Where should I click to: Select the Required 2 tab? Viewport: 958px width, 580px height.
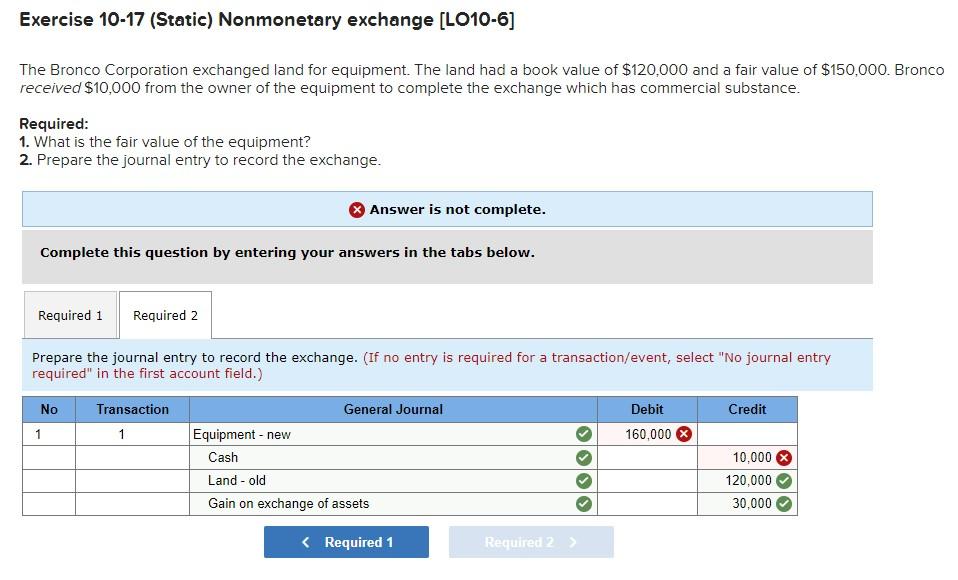click(165, 314)
